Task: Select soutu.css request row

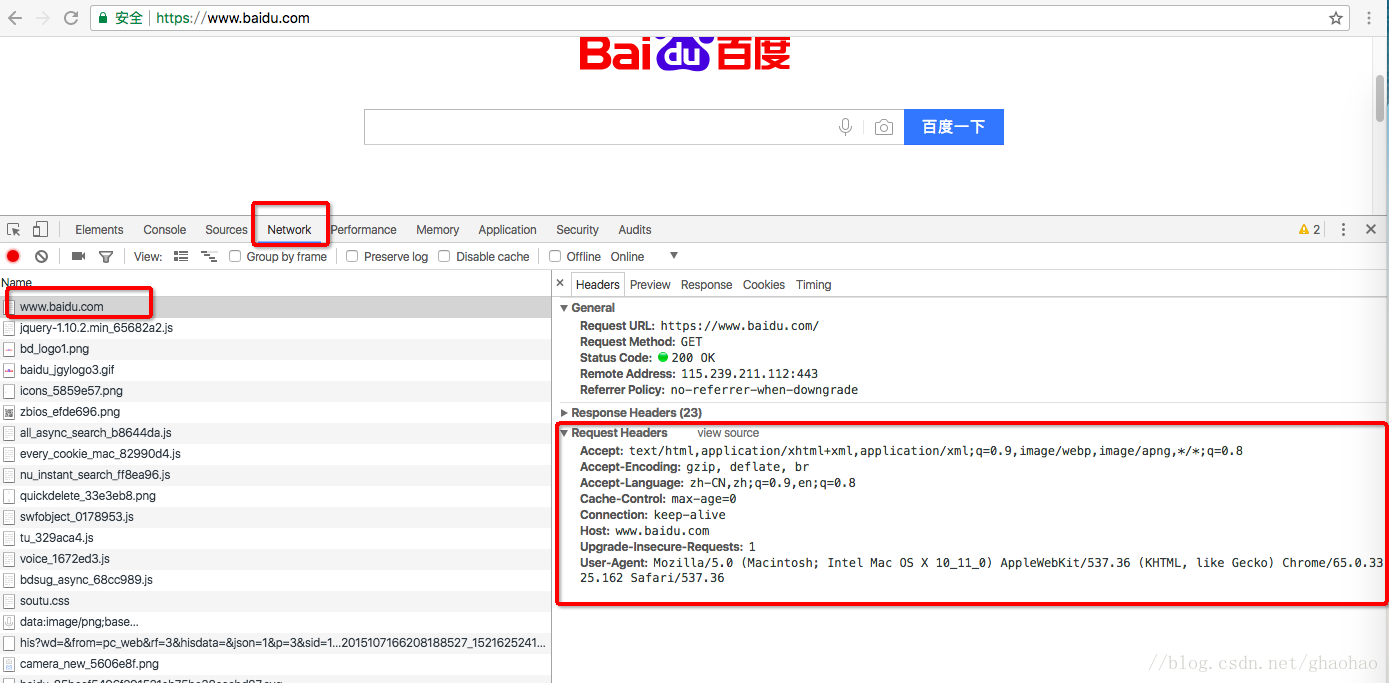Action: click(x=275, y=601)
